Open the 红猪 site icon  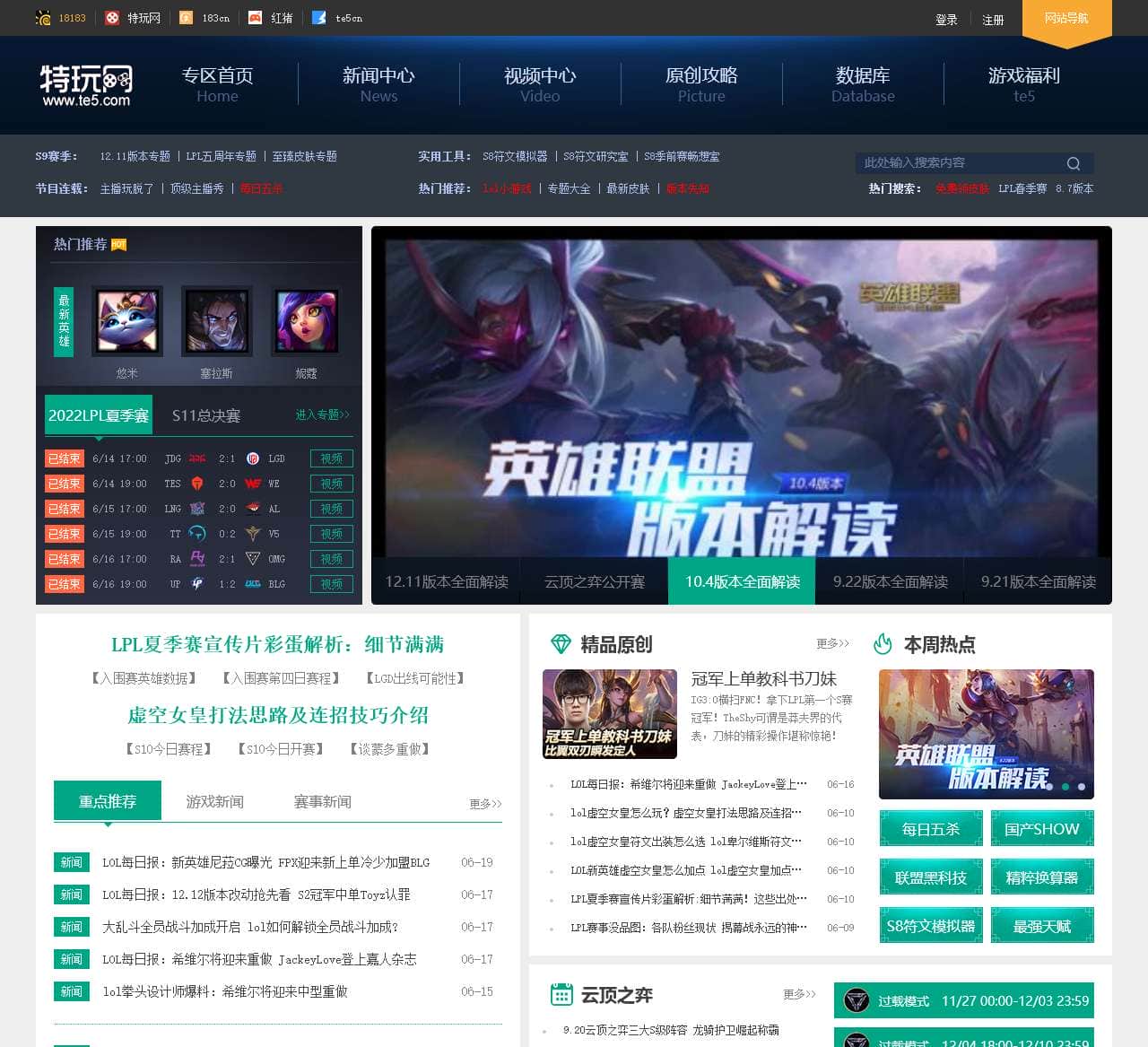point(256,18)
